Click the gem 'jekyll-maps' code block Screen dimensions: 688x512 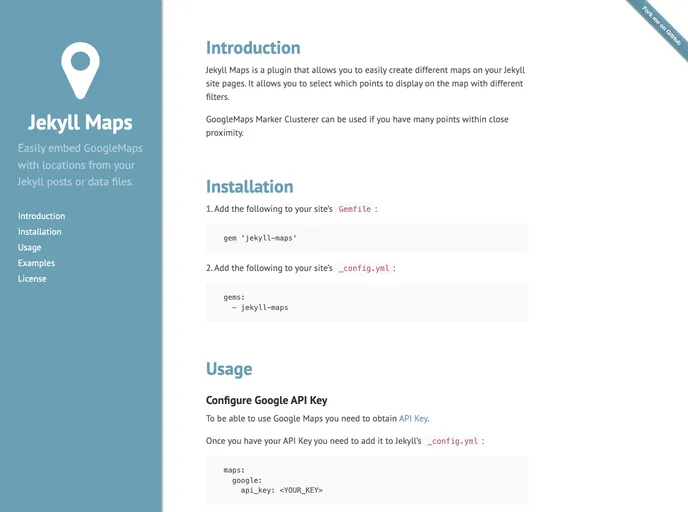click(x=367, y=238)
